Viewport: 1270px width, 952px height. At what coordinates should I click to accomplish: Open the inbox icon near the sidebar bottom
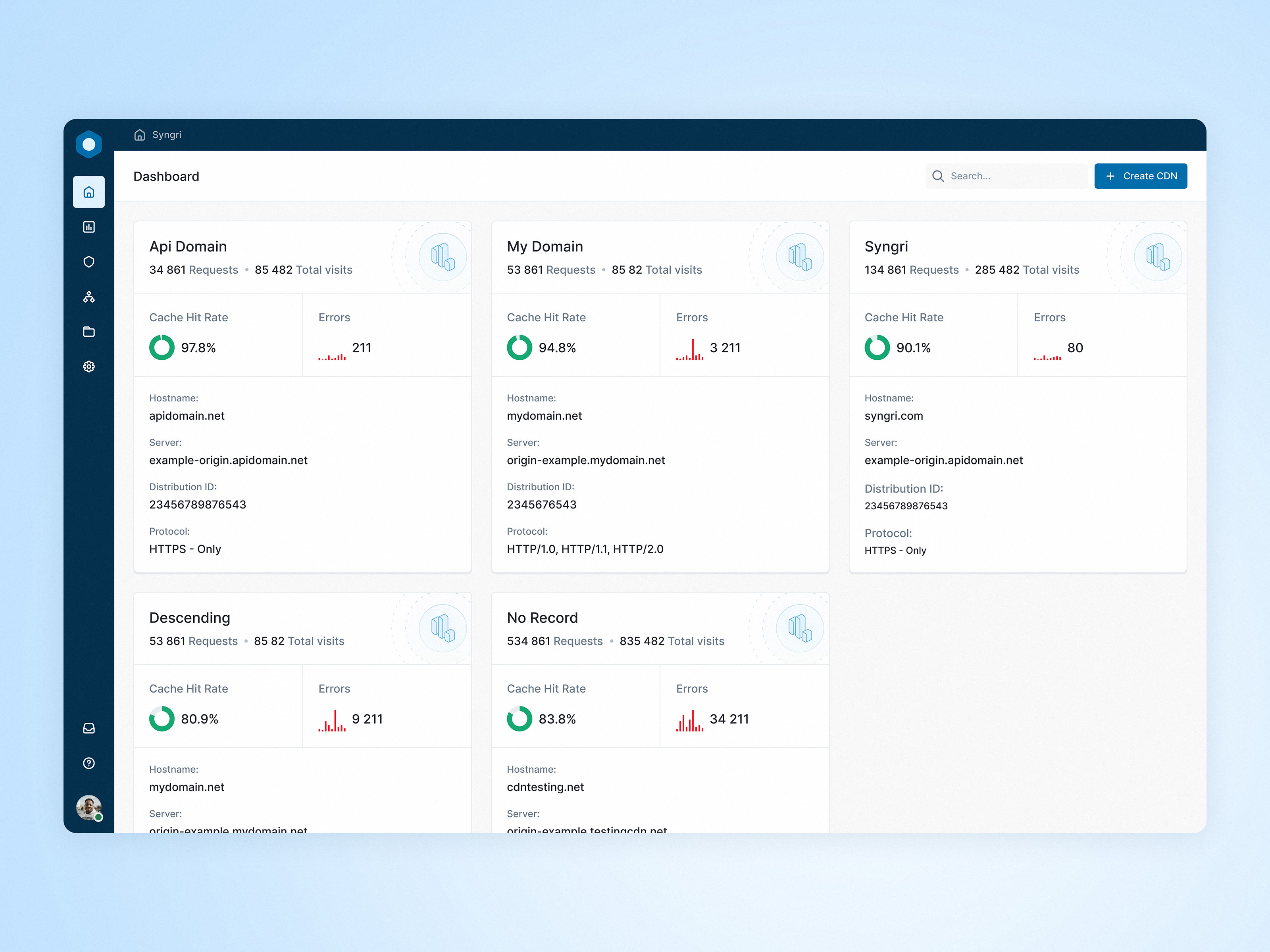click(x=89, y=728)
